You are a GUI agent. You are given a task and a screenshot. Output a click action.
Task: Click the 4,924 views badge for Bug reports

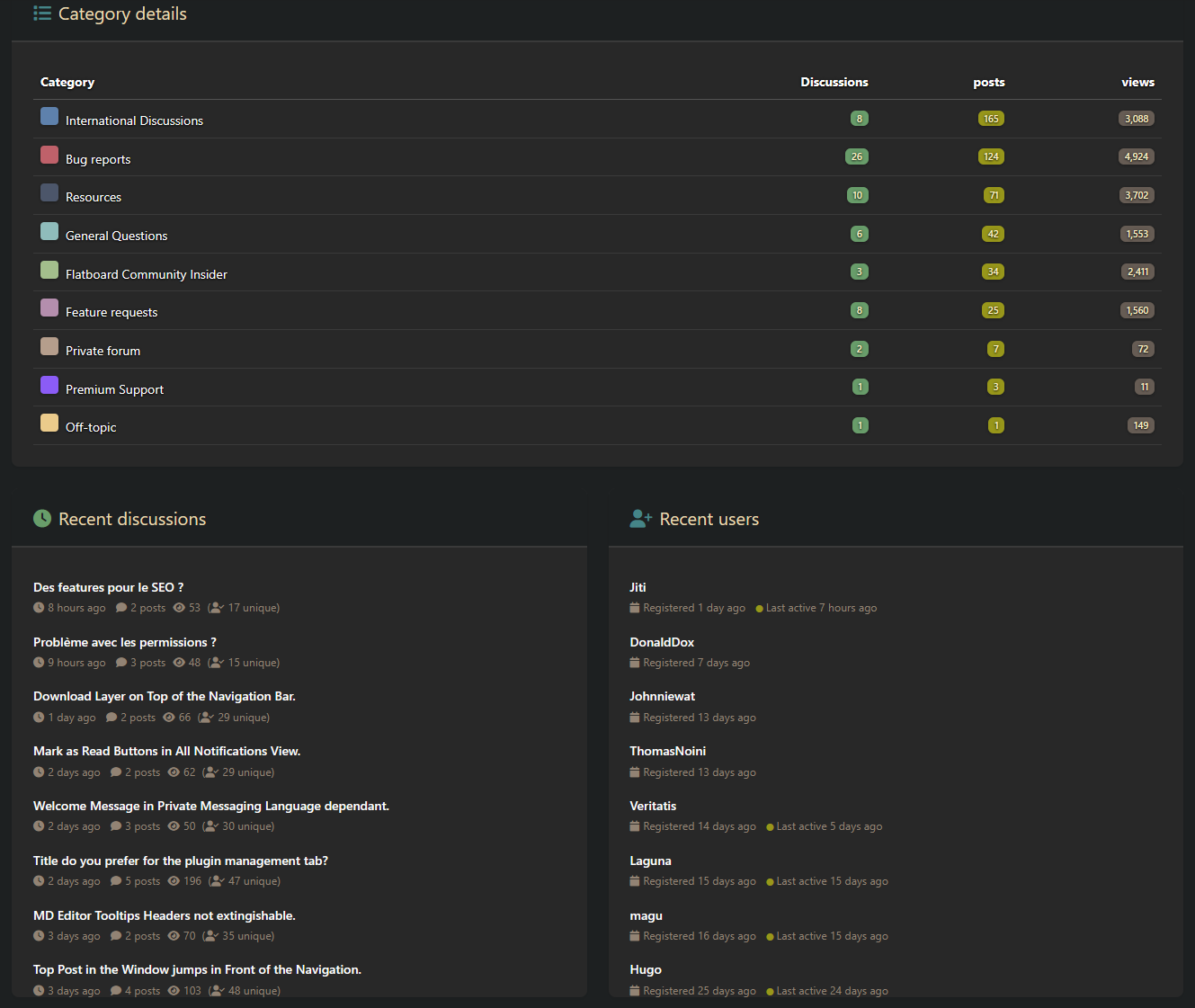1137,156
